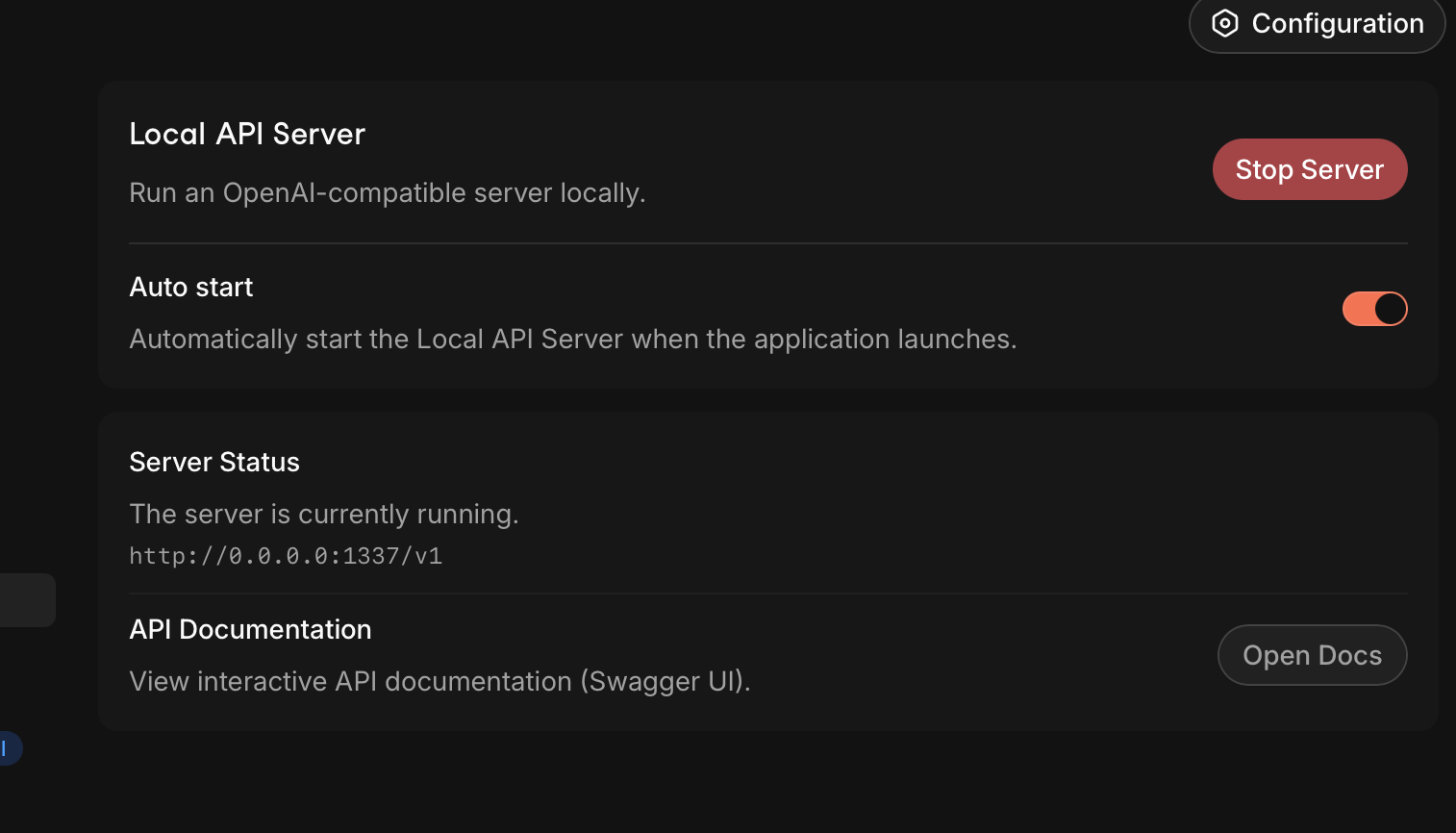
Task: Open the Swagger API documentation
Action: point(1312,655)
